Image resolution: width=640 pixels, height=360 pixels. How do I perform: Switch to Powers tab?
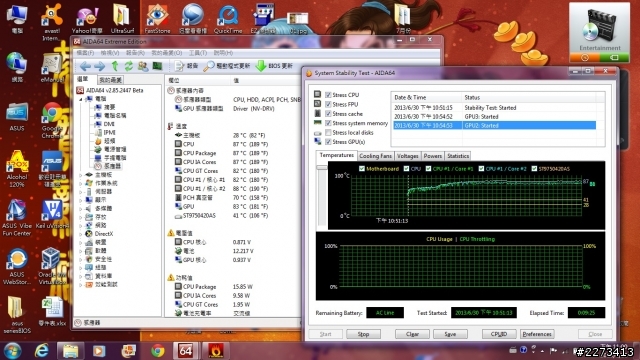click(x=433, y=156)
